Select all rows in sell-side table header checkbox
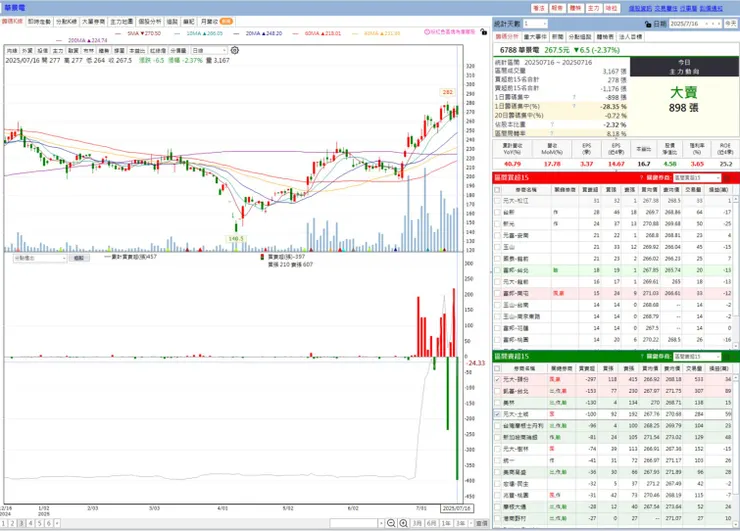Image resolution: width=740 pixels, height=531 pixels. tap(497, 368)
